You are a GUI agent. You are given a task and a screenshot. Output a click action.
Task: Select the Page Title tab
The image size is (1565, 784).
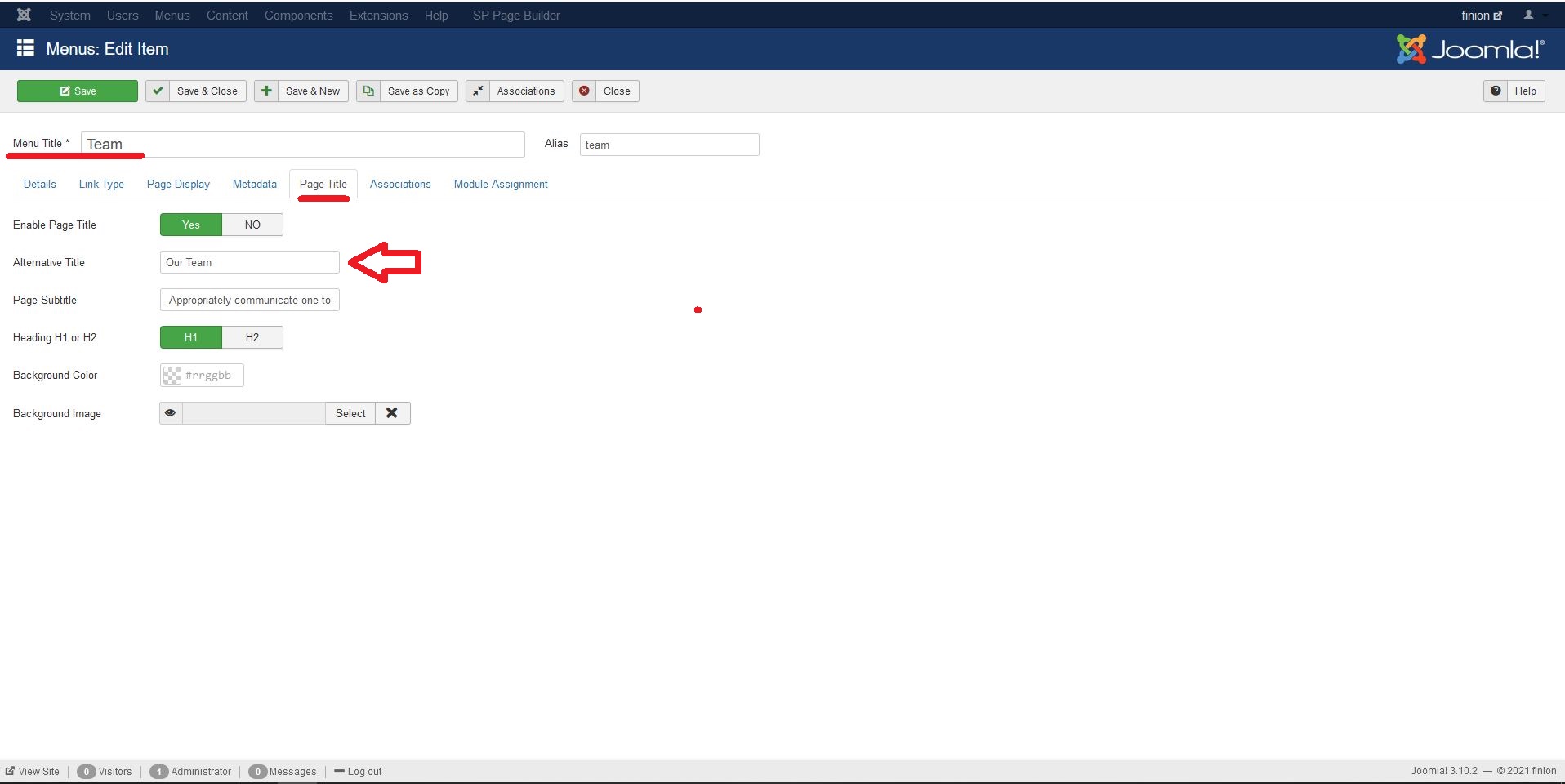pyautogui.click(x=323, y=184)
